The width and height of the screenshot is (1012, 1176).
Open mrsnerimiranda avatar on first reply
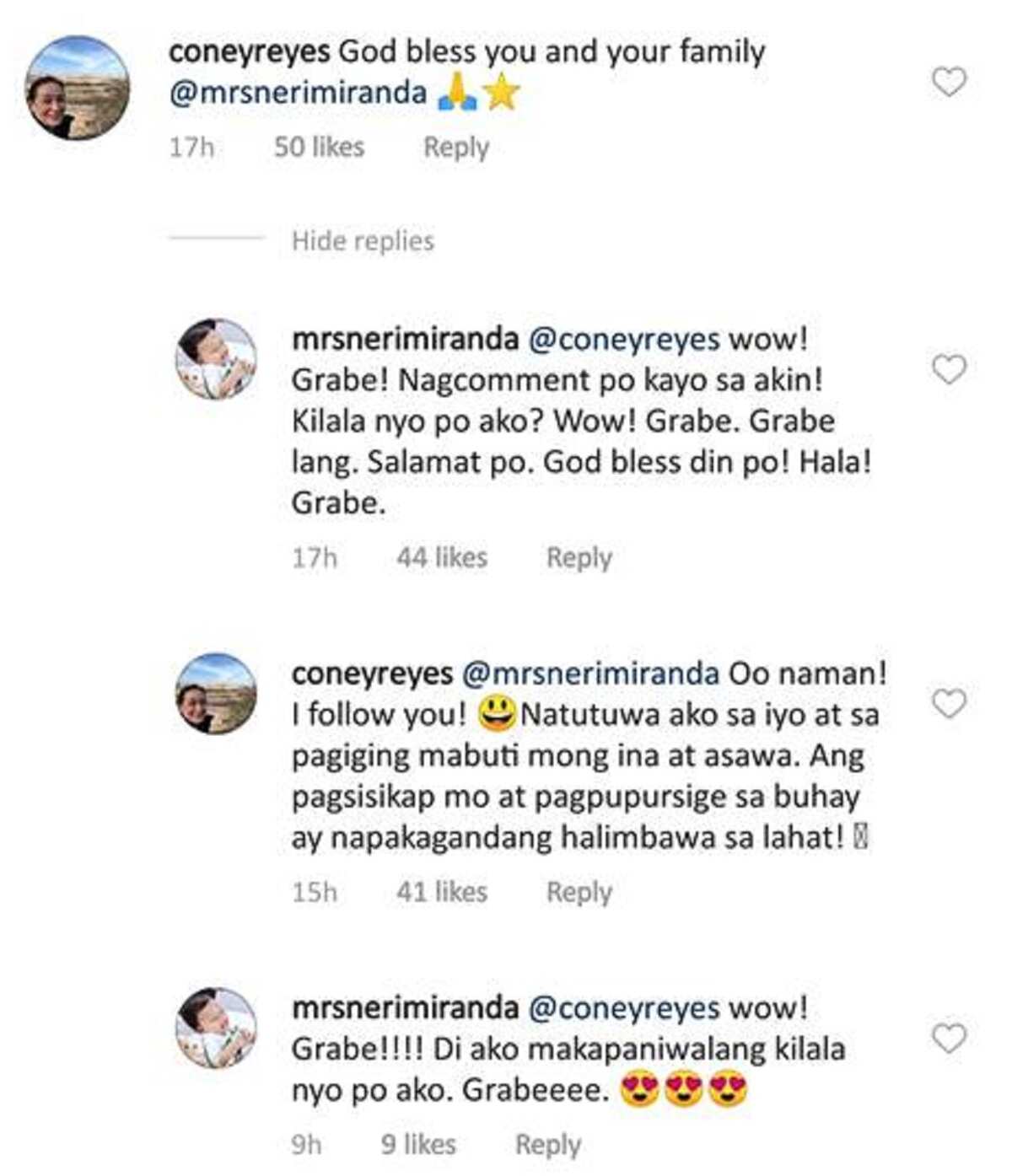click(x=216, y=359)
